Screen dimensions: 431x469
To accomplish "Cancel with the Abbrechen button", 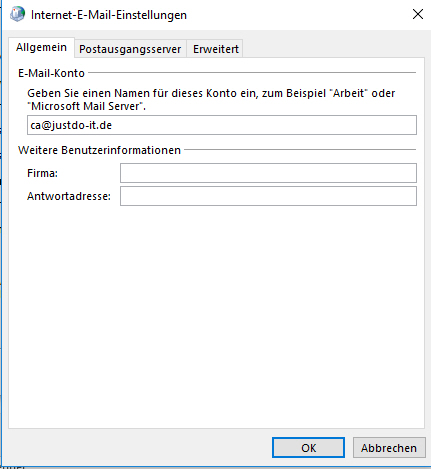I will pyautogui.click(x=389, y=448).
